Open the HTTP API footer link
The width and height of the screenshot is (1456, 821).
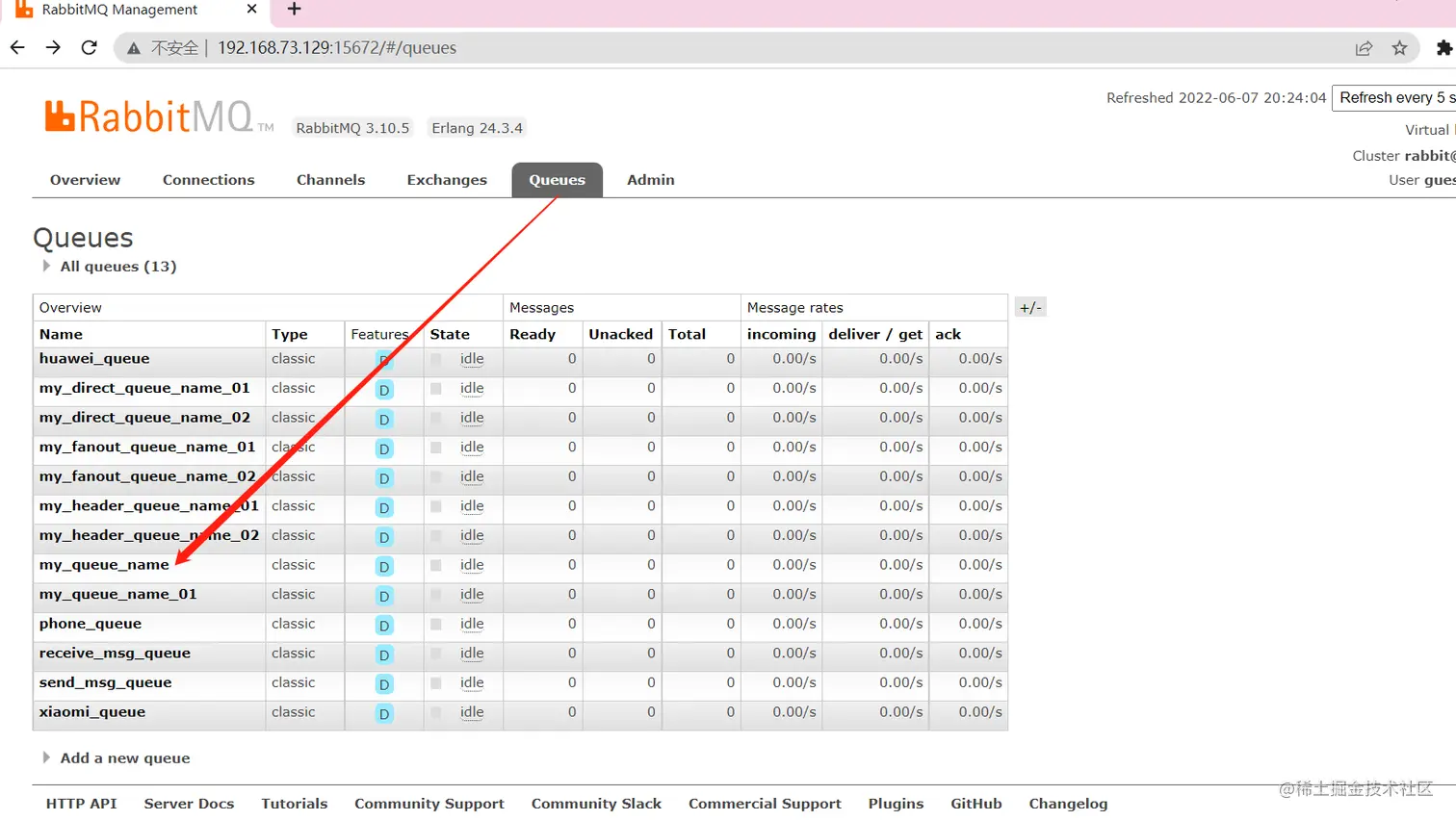pos(81,804)
